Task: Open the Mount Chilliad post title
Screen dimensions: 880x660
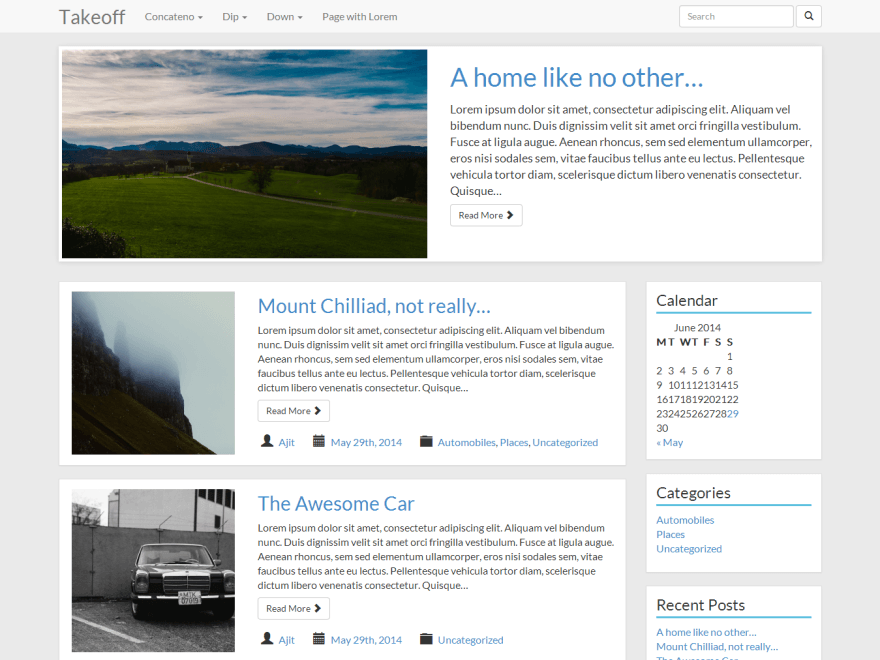Action: [x=374, y=306]
